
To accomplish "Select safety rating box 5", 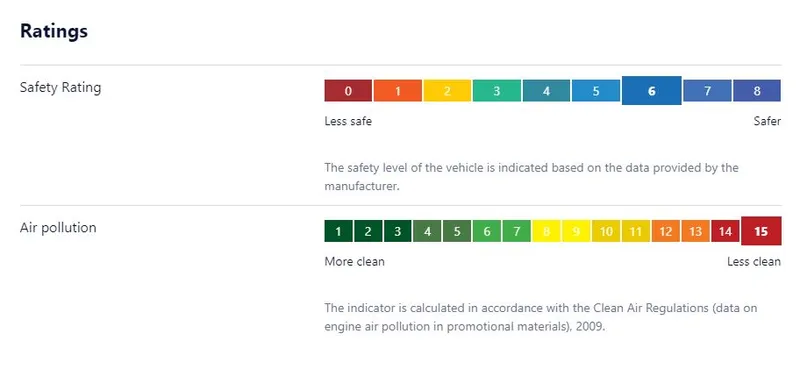I will point(595,91).
